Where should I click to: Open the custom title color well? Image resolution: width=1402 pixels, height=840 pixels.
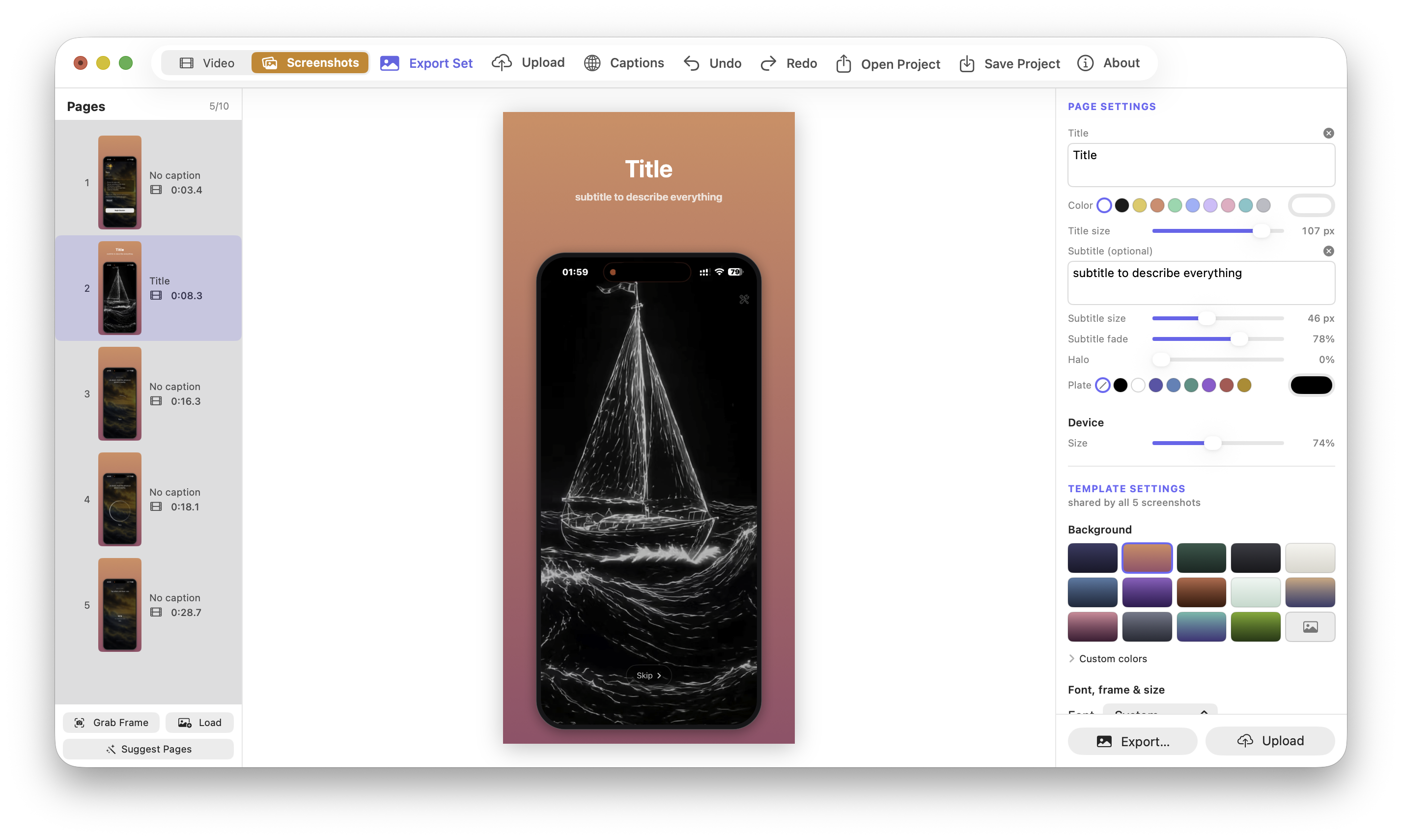1311,205
